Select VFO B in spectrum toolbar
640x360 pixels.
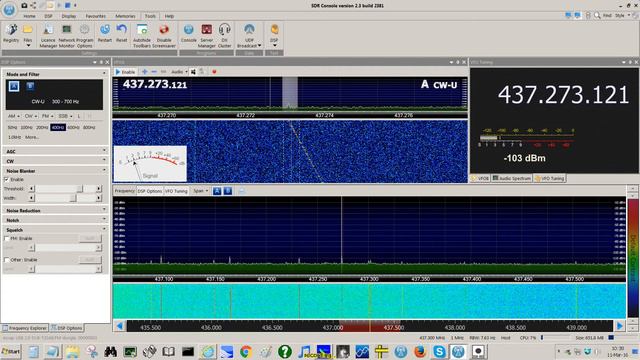click(228, 191)
